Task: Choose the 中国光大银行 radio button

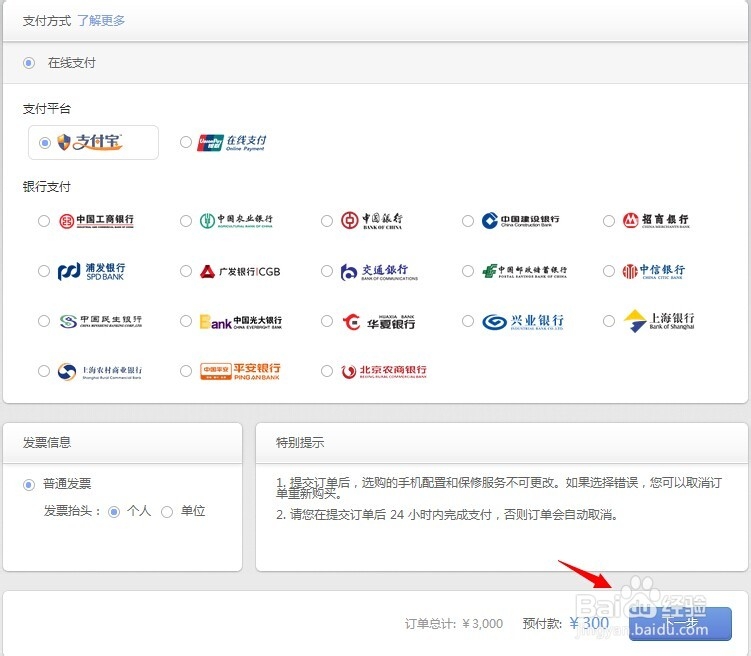Action: pos(186,321)
